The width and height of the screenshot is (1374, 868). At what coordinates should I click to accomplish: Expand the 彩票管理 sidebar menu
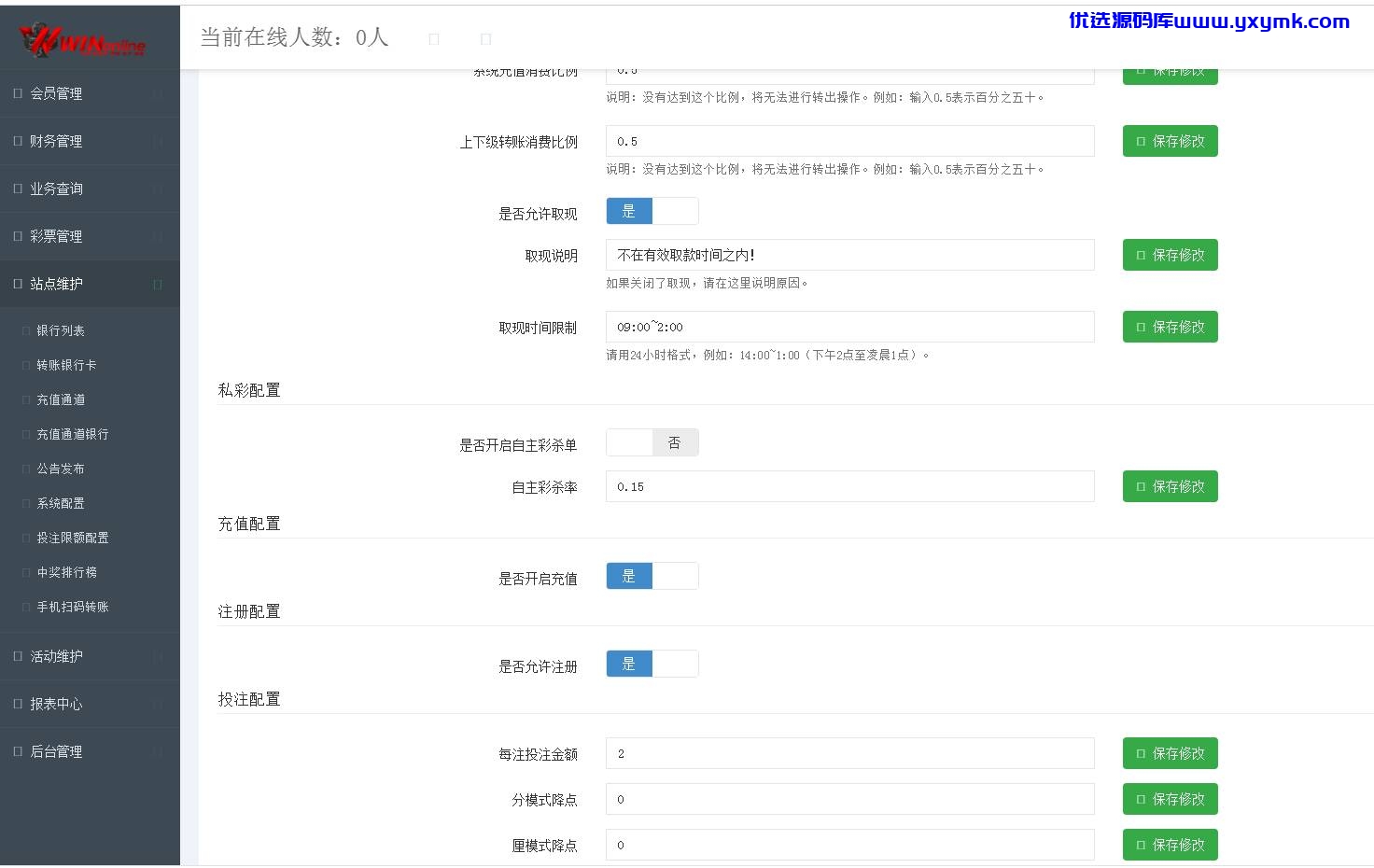tap(90, 236)
